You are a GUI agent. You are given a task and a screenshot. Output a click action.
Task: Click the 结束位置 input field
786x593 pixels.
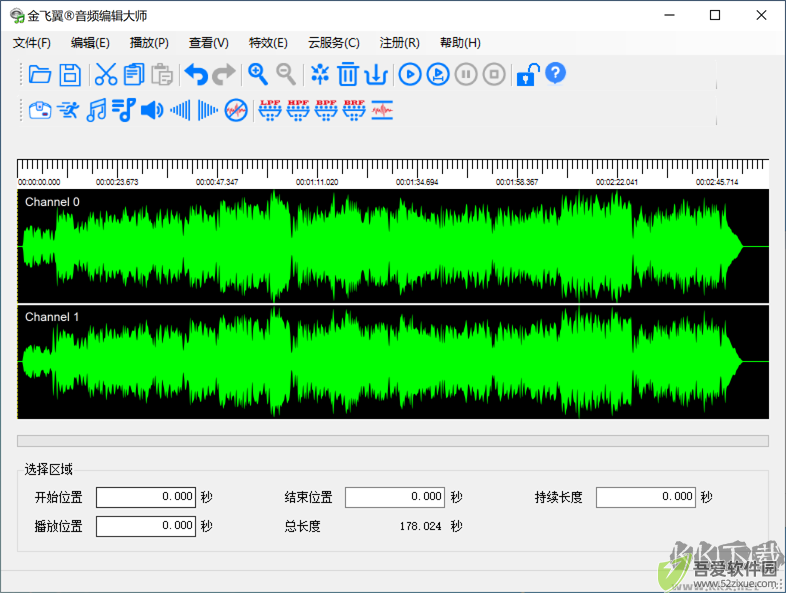(x=395, y=497)
